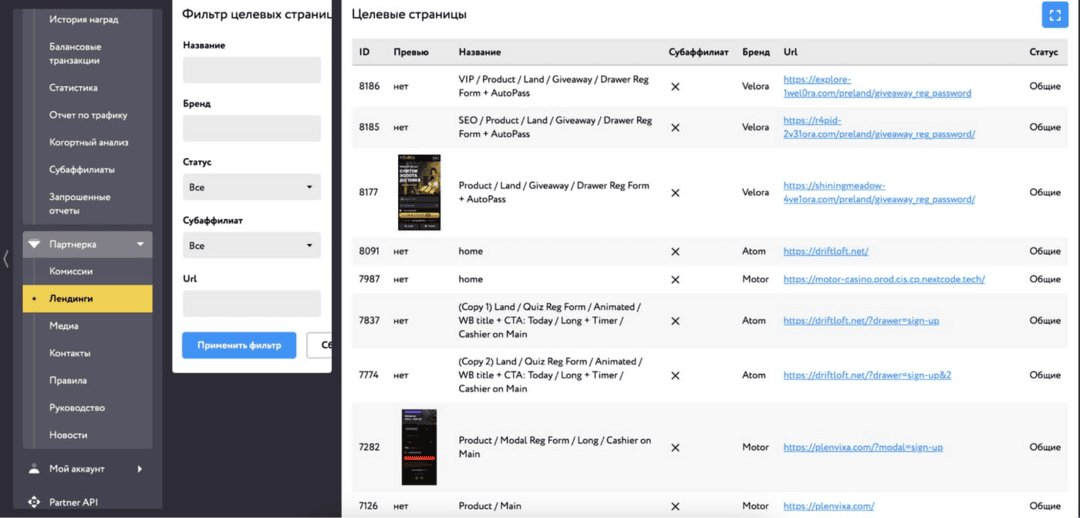This screenshot has height=518, width=1080.
Task: Open the motor-casino.prod.cis.cp.nextcode.tech link
Action: click(x=884, y=279)
